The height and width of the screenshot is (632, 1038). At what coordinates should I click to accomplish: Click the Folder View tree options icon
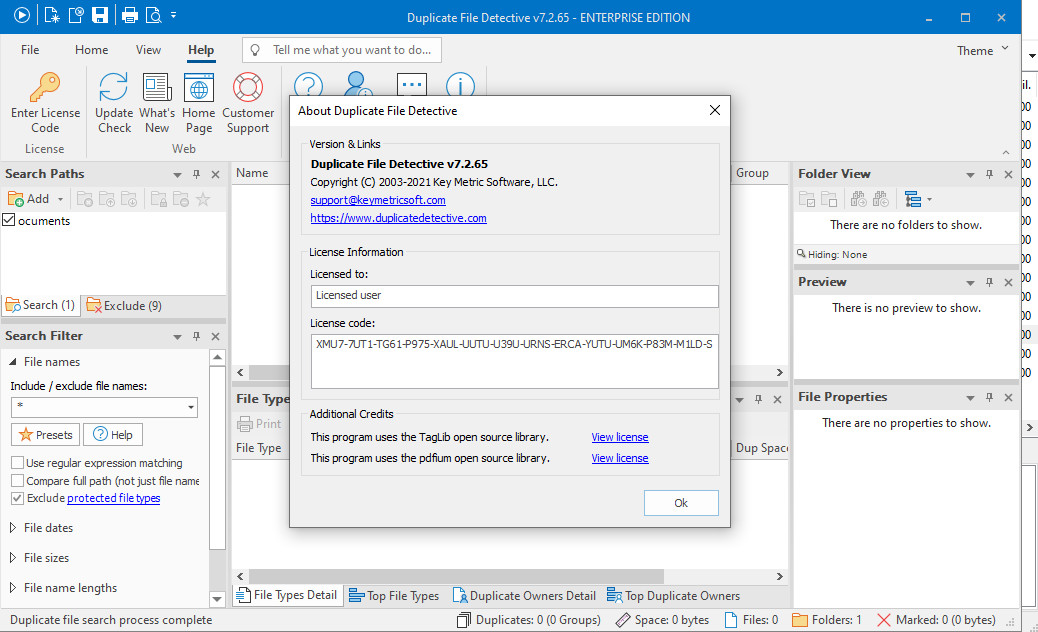coord(913,199)
